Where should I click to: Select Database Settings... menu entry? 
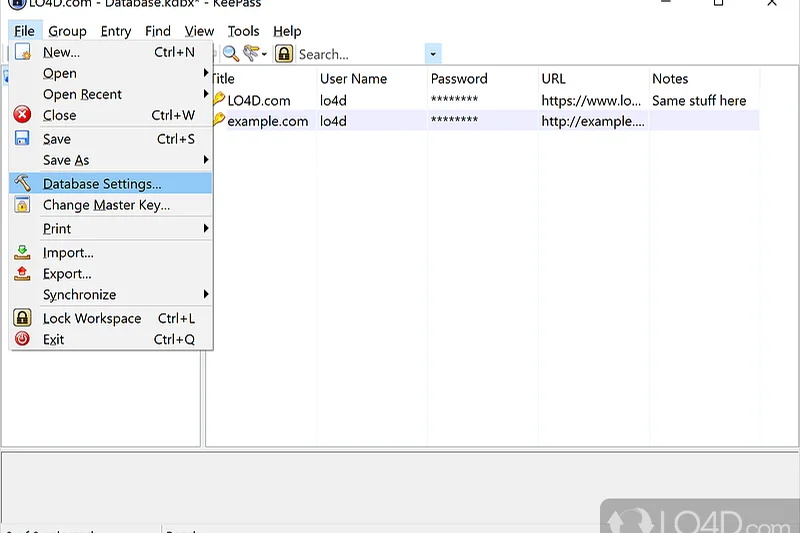point(111,183)
